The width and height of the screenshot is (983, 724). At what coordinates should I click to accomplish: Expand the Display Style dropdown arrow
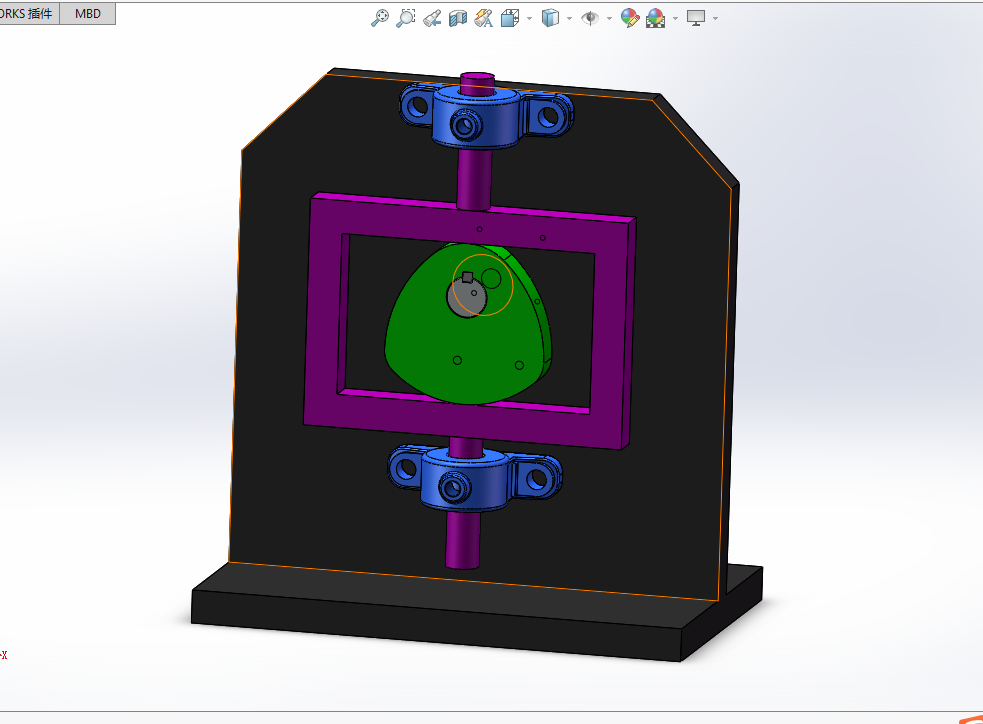point(569,18)
